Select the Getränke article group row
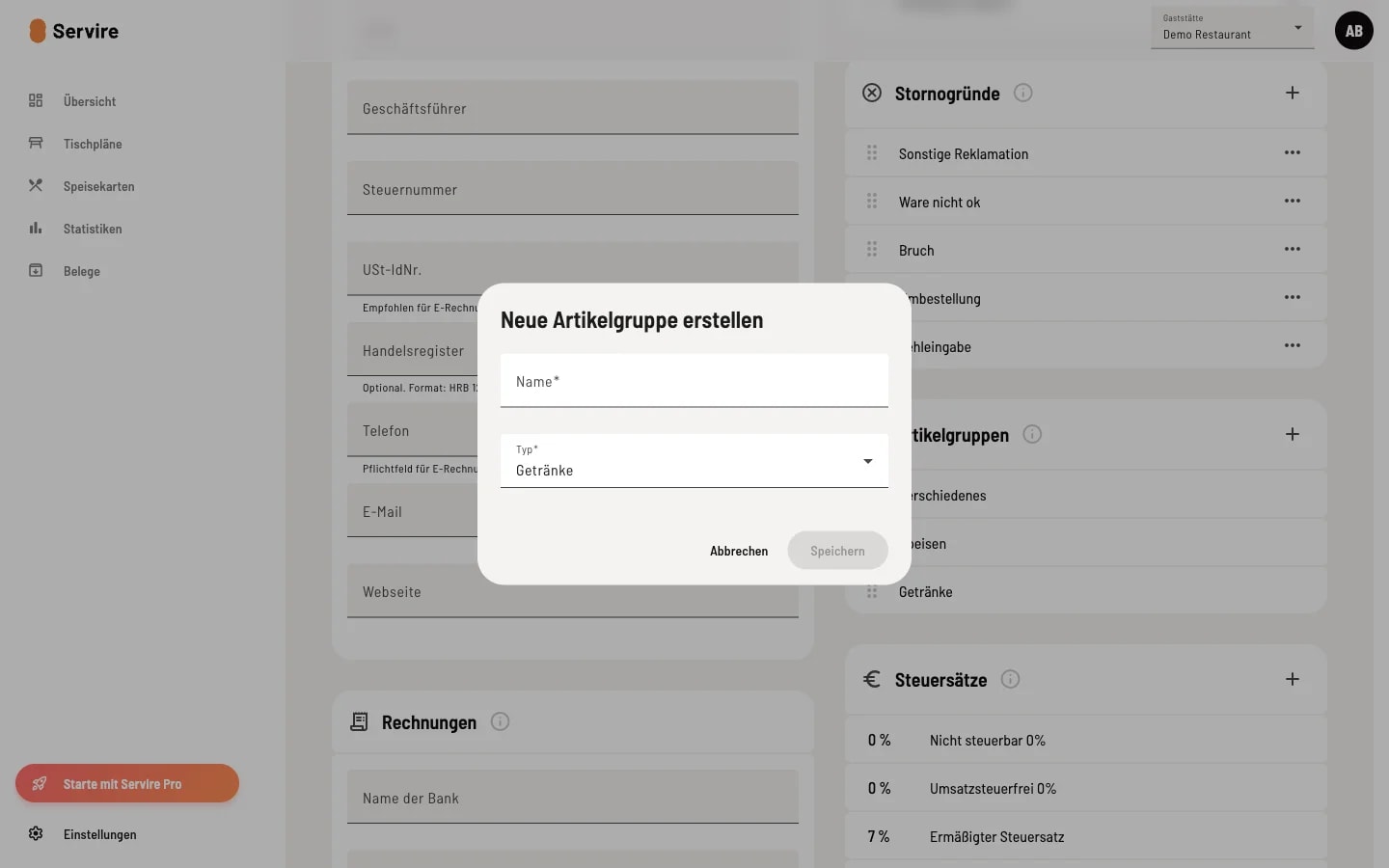This screenshot has height=868, width=1389. point(1086,591)
